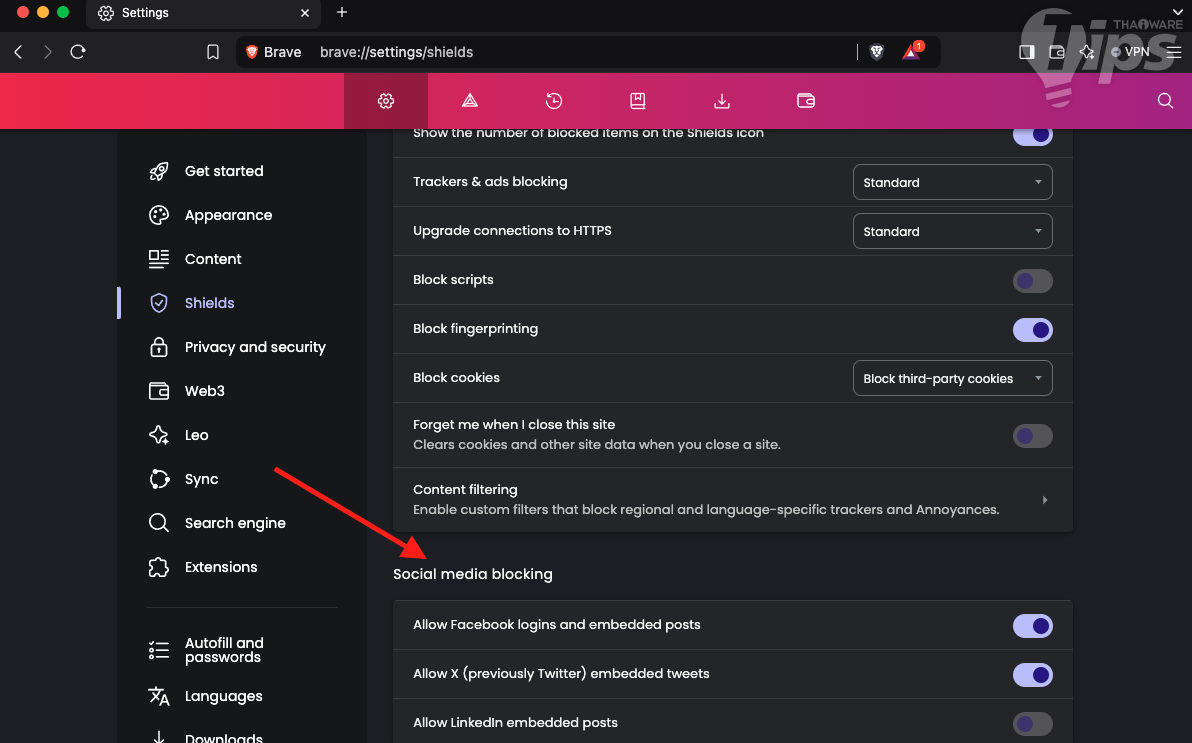This screenshot has width=1192, height=743.
Task: Click the Content filtering text label
Action: coord(465,490)
